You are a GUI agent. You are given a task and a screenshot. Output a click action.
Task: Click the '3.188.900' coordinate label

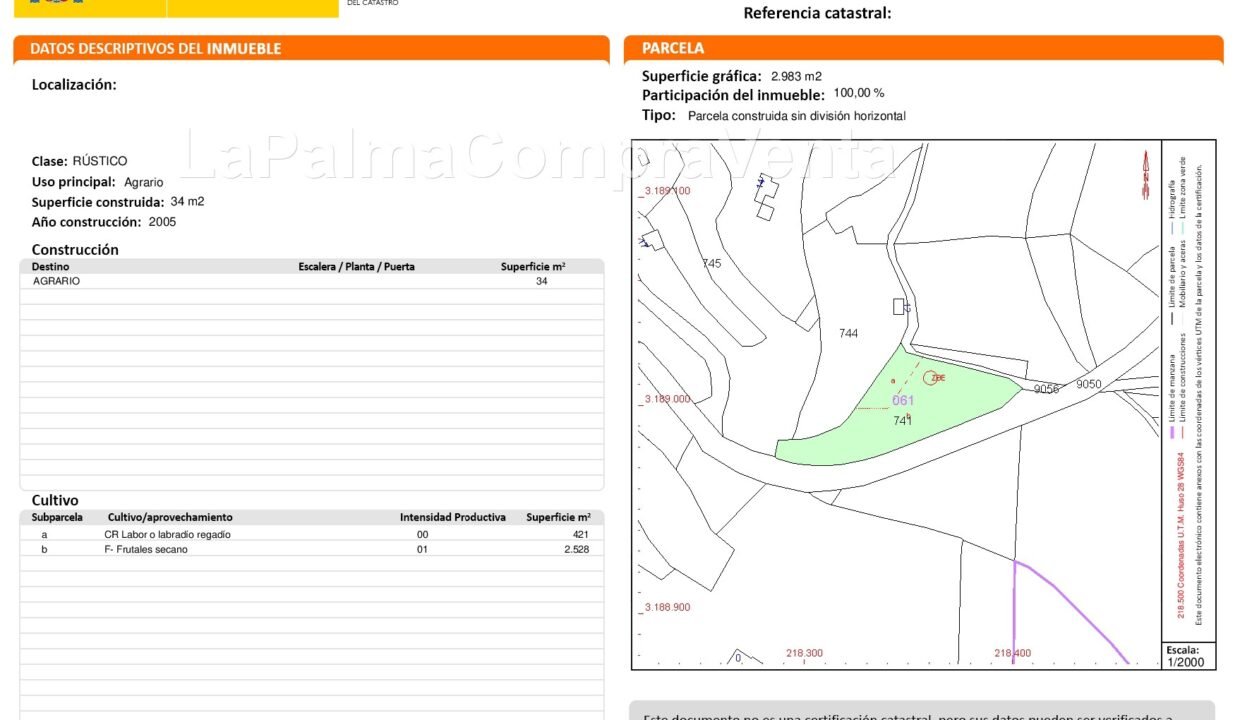(x=667, y=607)
